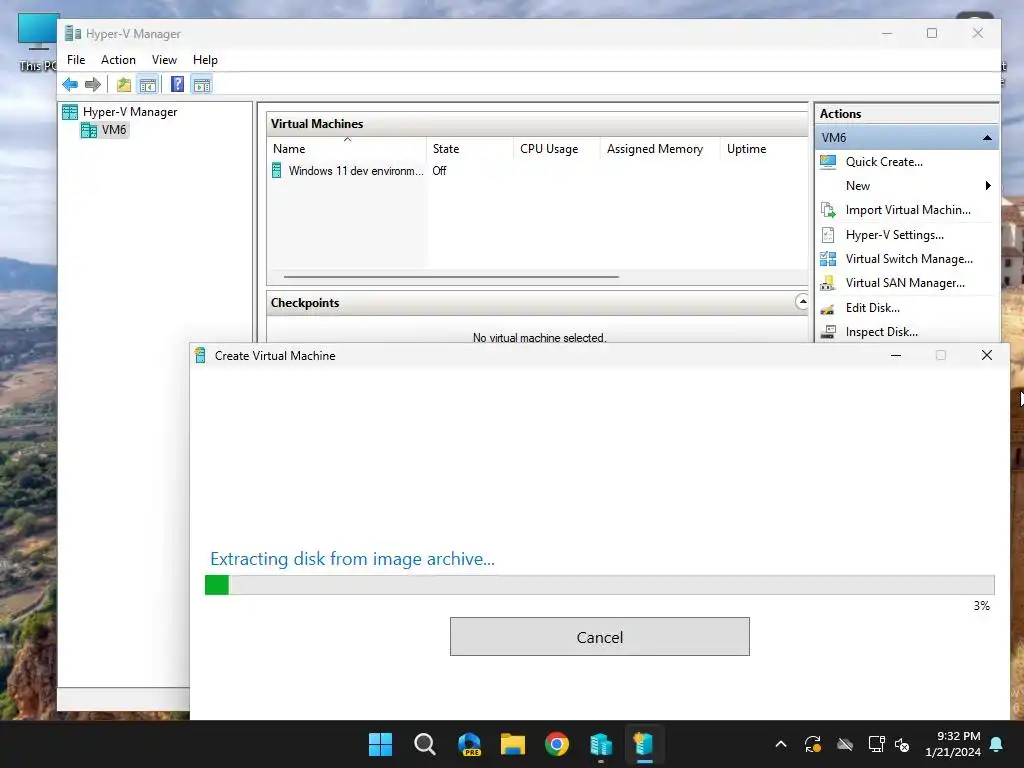Click the Virtual Switch Manager icon

[x=828, y=259]
